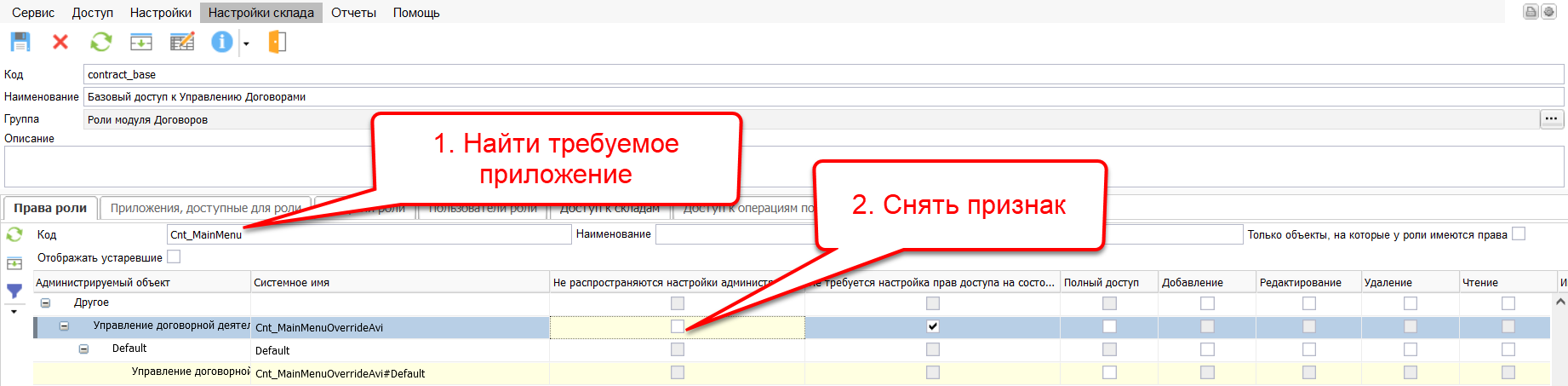Click the table edit pencil icon

pyautogui.click(x=182, y=42)
